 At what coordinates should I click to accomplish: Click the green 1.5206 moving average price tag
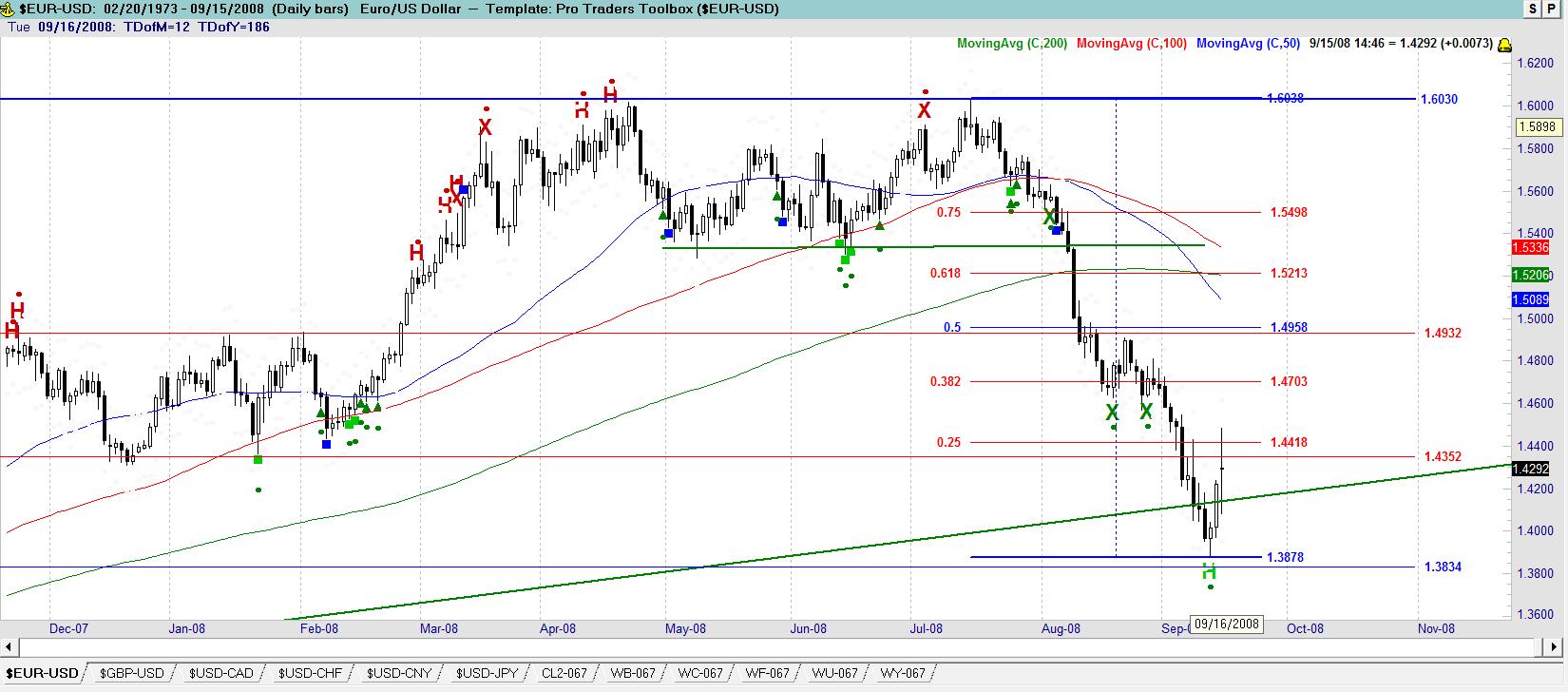[x=1530, y=275]
